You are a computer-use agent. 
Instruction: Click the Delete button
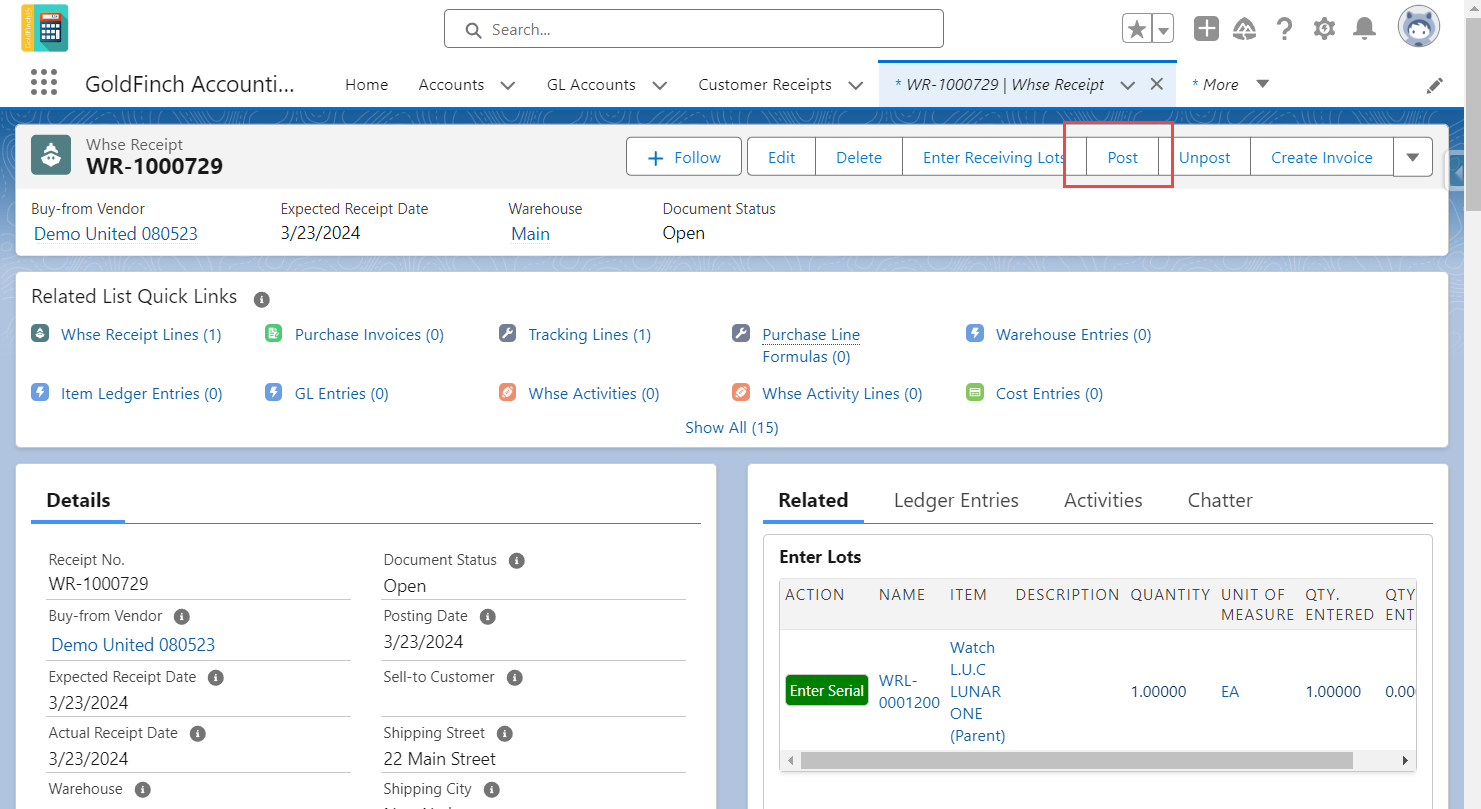pos(859,157)
